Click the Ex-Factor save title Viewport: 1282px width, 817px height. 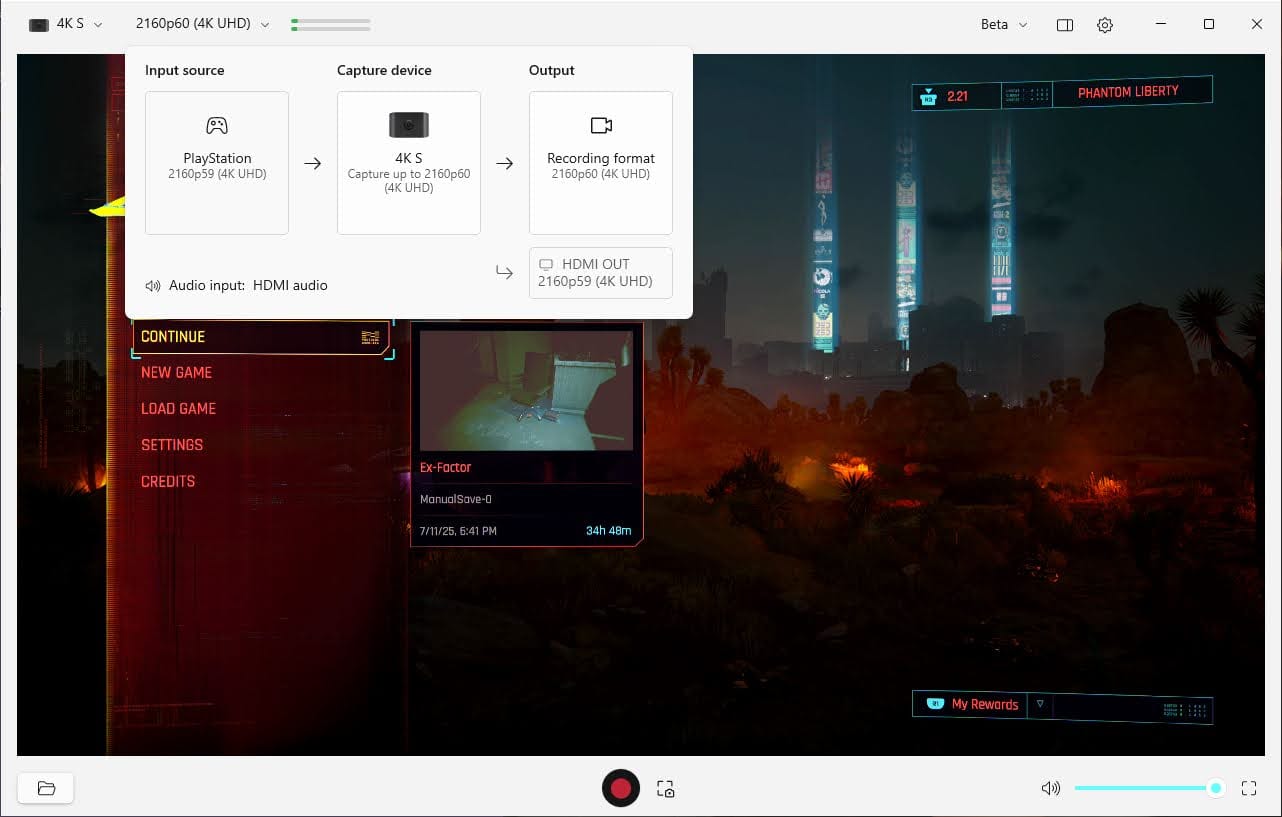446,467
